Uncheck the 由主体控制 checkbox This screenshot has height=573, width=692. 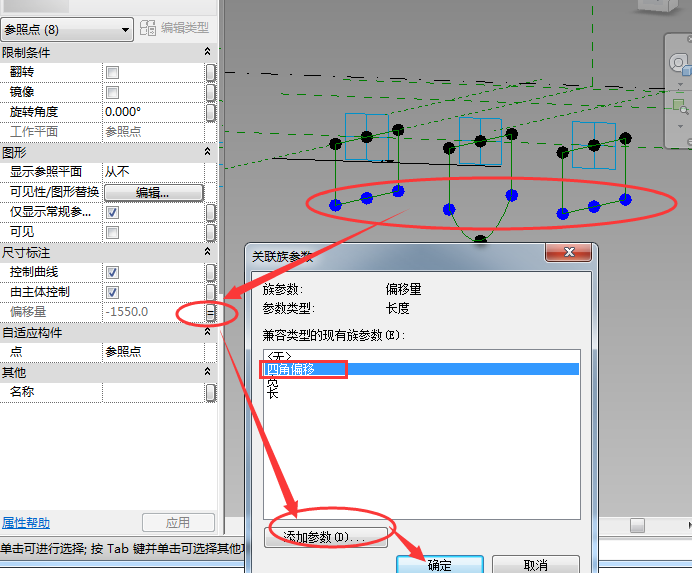[x=113, y=292]
